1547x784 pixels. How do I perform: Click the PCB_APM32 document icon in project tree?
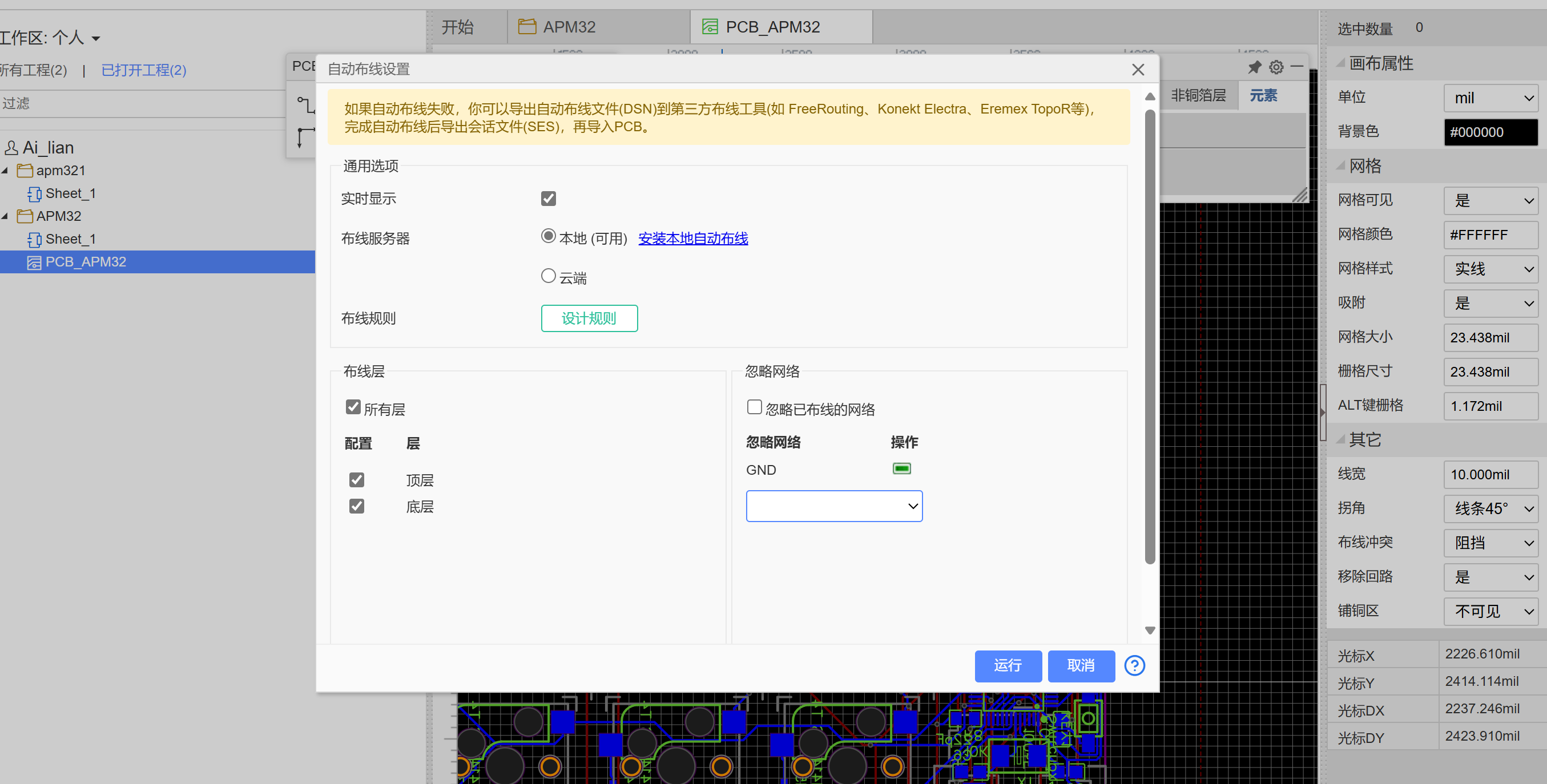(x=34, y=262)
